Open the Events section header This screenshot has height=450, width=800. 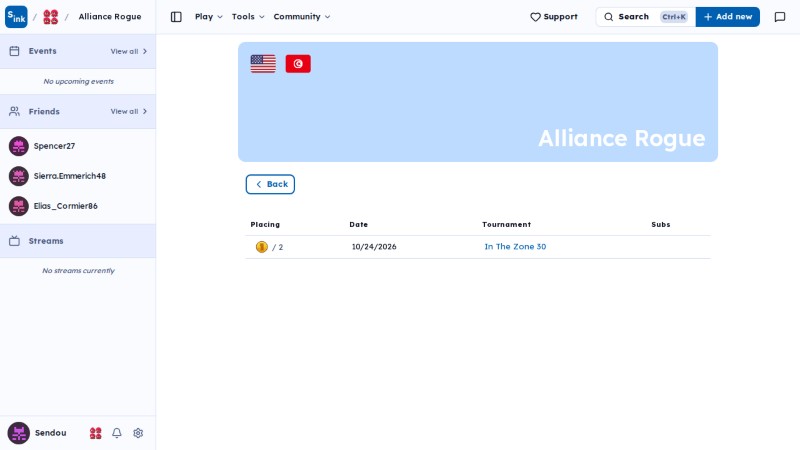[42, 51]
